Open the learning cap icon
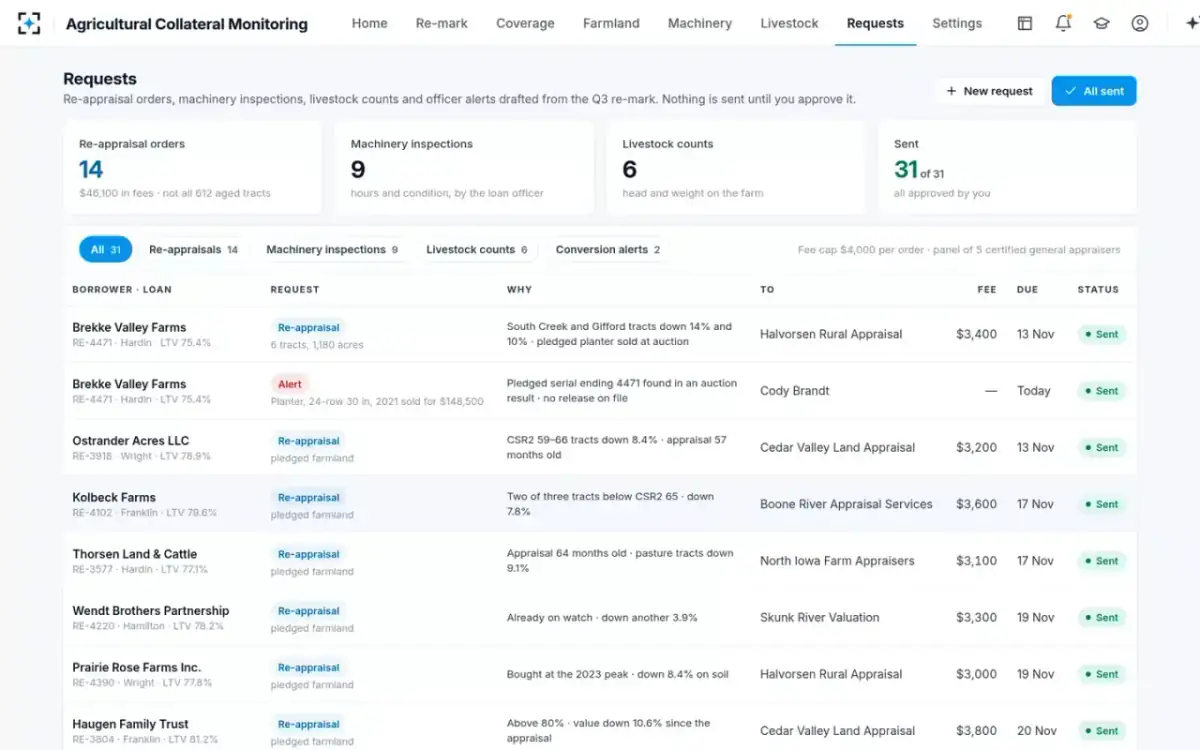Screen dimensions: 1200x750 [1101, 23]
